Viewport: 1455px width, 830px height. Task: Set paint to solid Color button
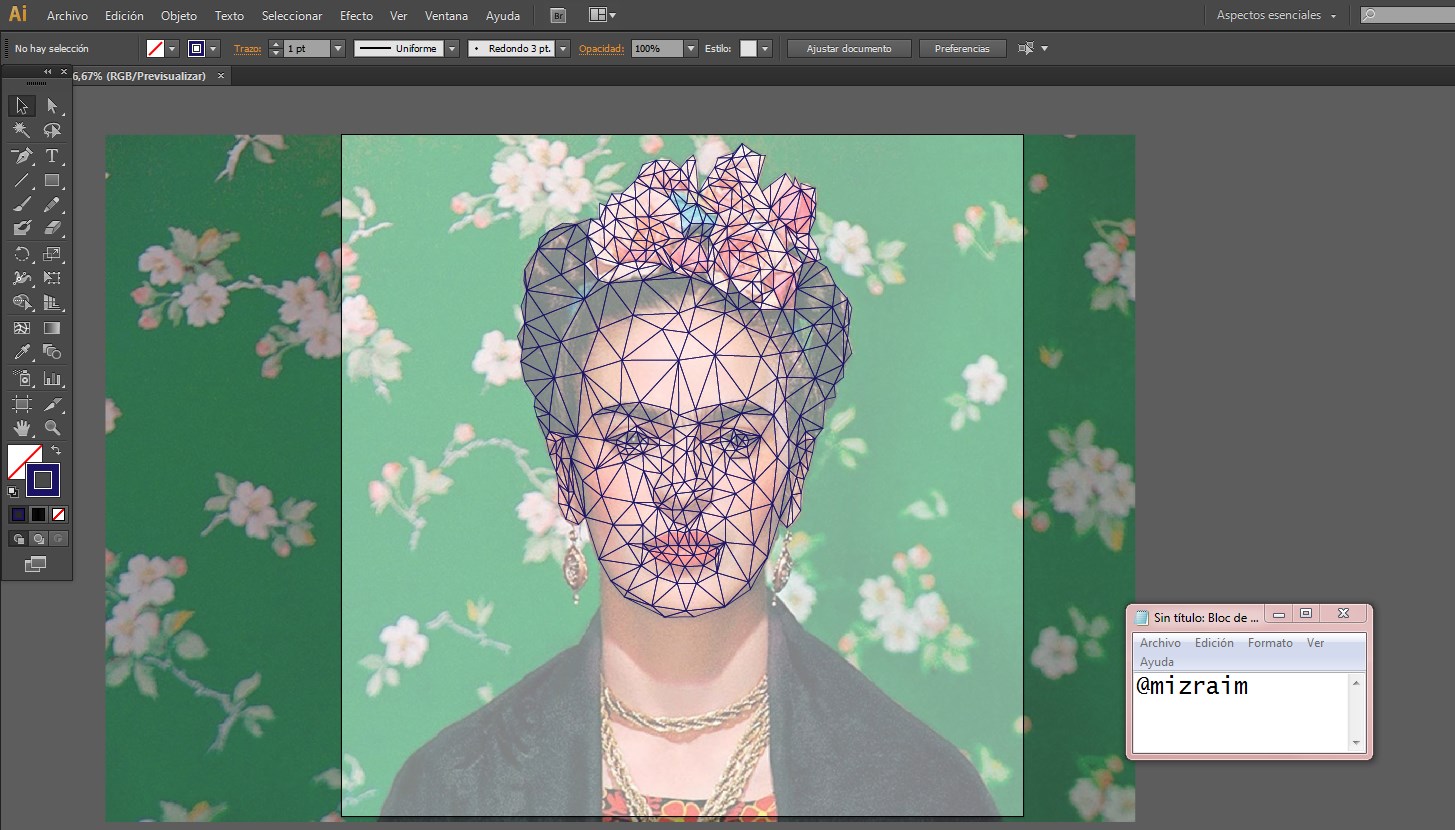click(x=18, y=514)
